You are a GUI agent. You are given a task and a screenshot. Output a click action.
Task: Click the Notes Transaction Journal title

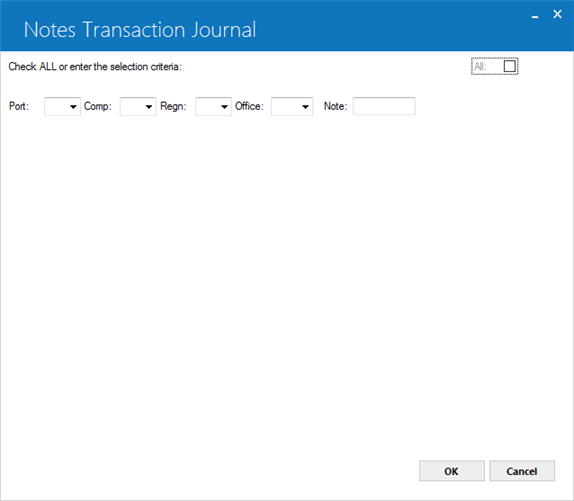click(140, 30)
